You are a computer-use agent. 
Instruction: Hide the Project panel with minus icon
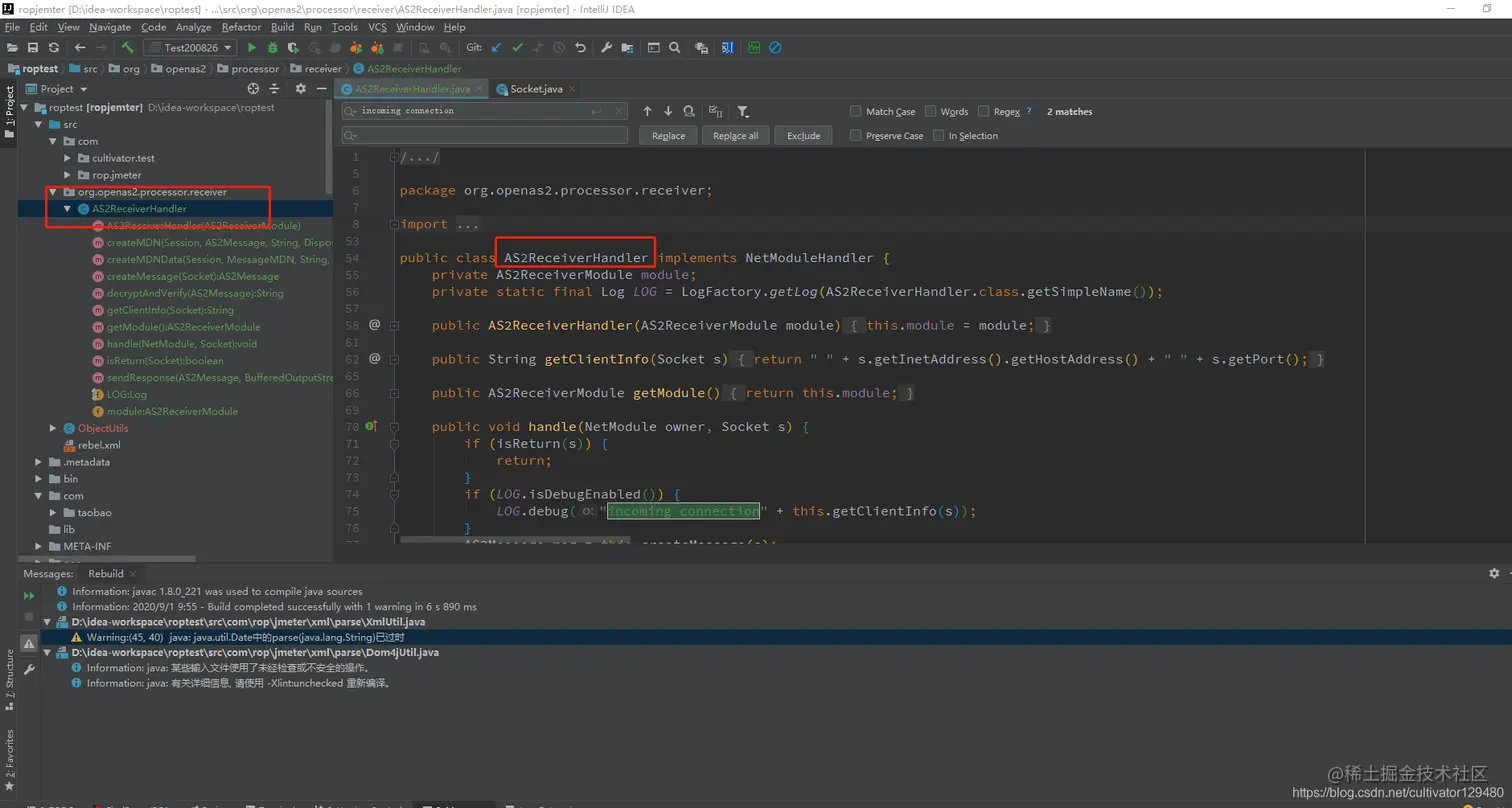click(321, 89)
